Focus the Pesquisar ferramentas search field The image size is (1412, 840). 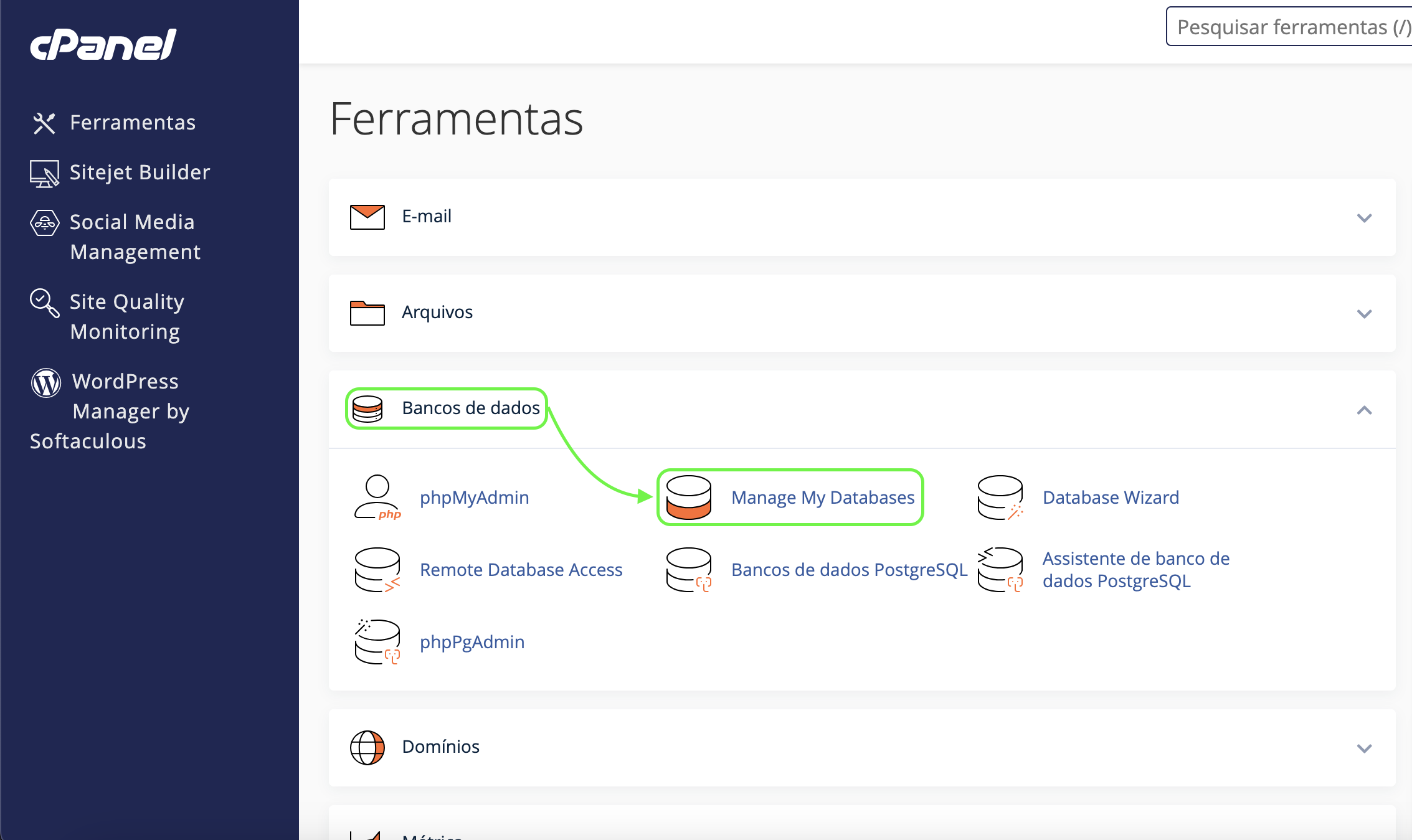tap(1289, 27)
